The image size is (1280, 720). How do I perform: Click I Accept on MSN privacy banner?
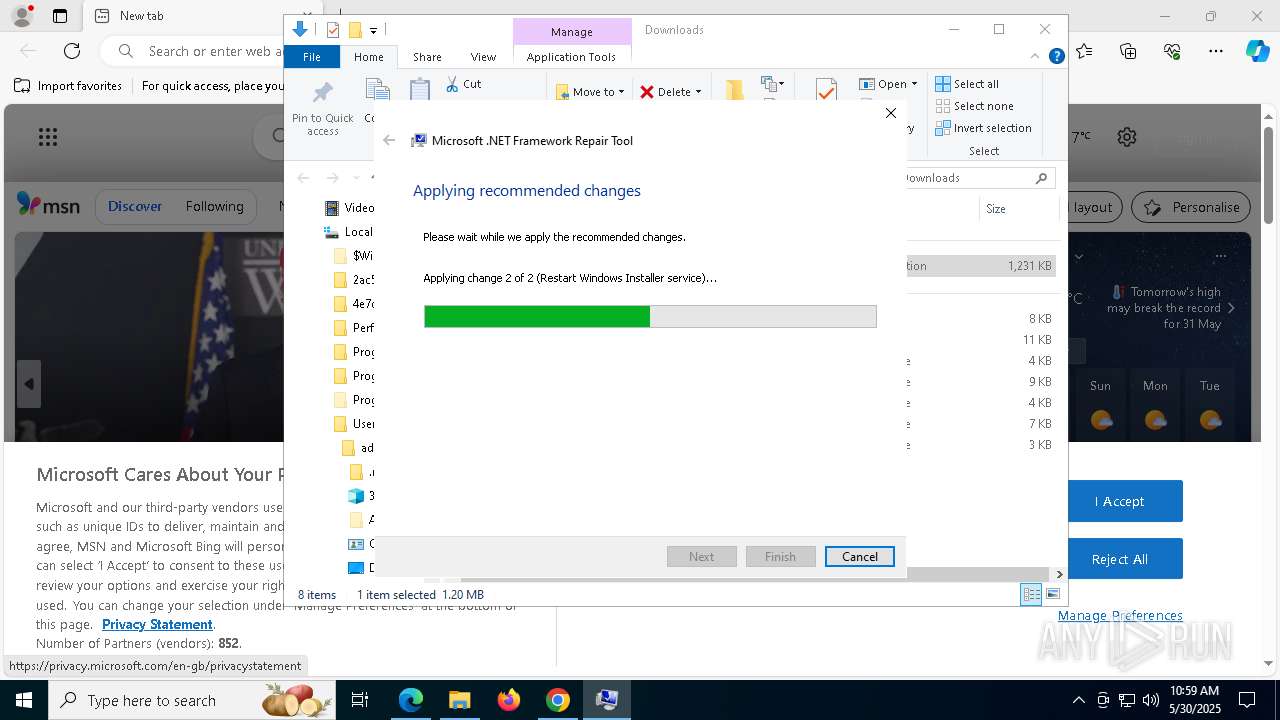[1119, 501]
